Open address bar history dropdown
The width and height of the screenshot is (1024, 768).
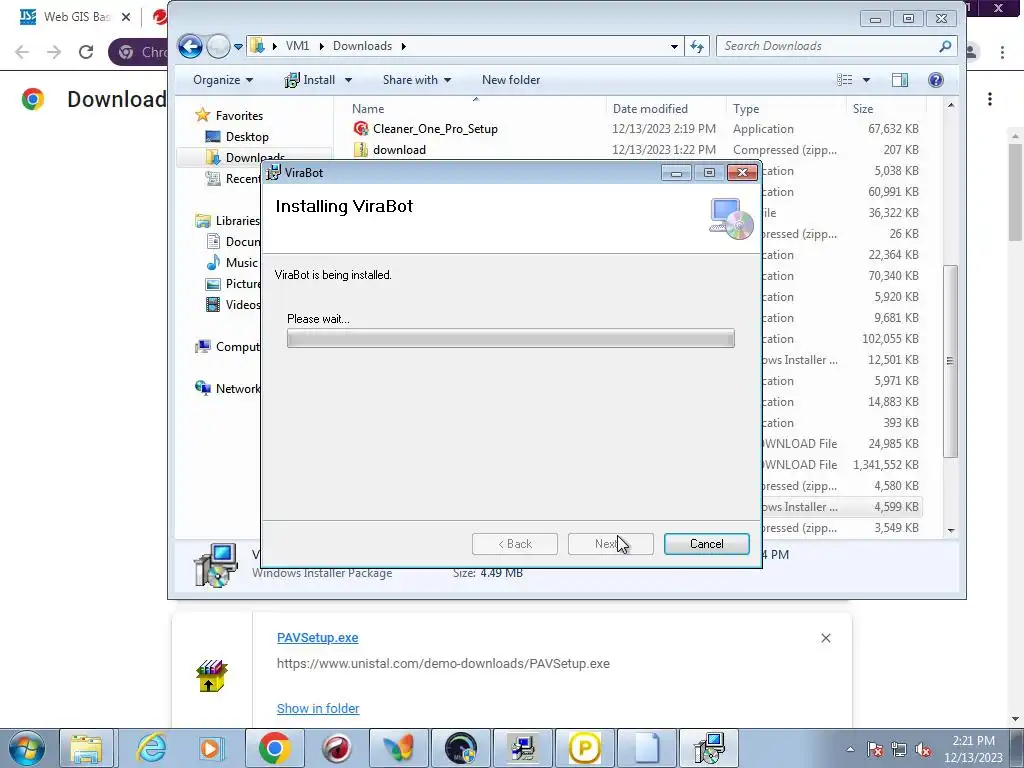point(674,46)
